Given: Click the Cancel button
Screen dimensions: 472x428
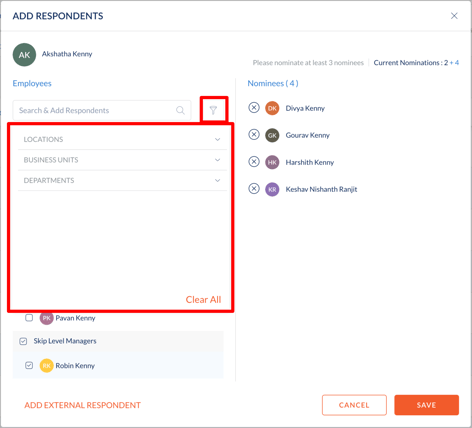Looking at the screenshot, I should click(x=354, y=405).
